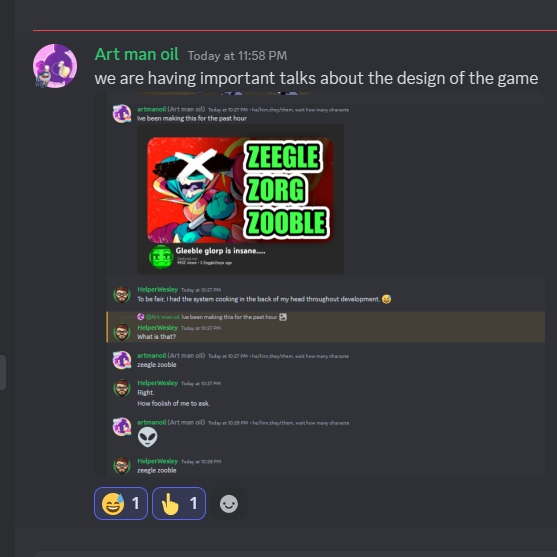Click the artmanoil avatar above 'zeegle zooble'
This screenshot has width=557, height=557.
click(x=121, y=360)
